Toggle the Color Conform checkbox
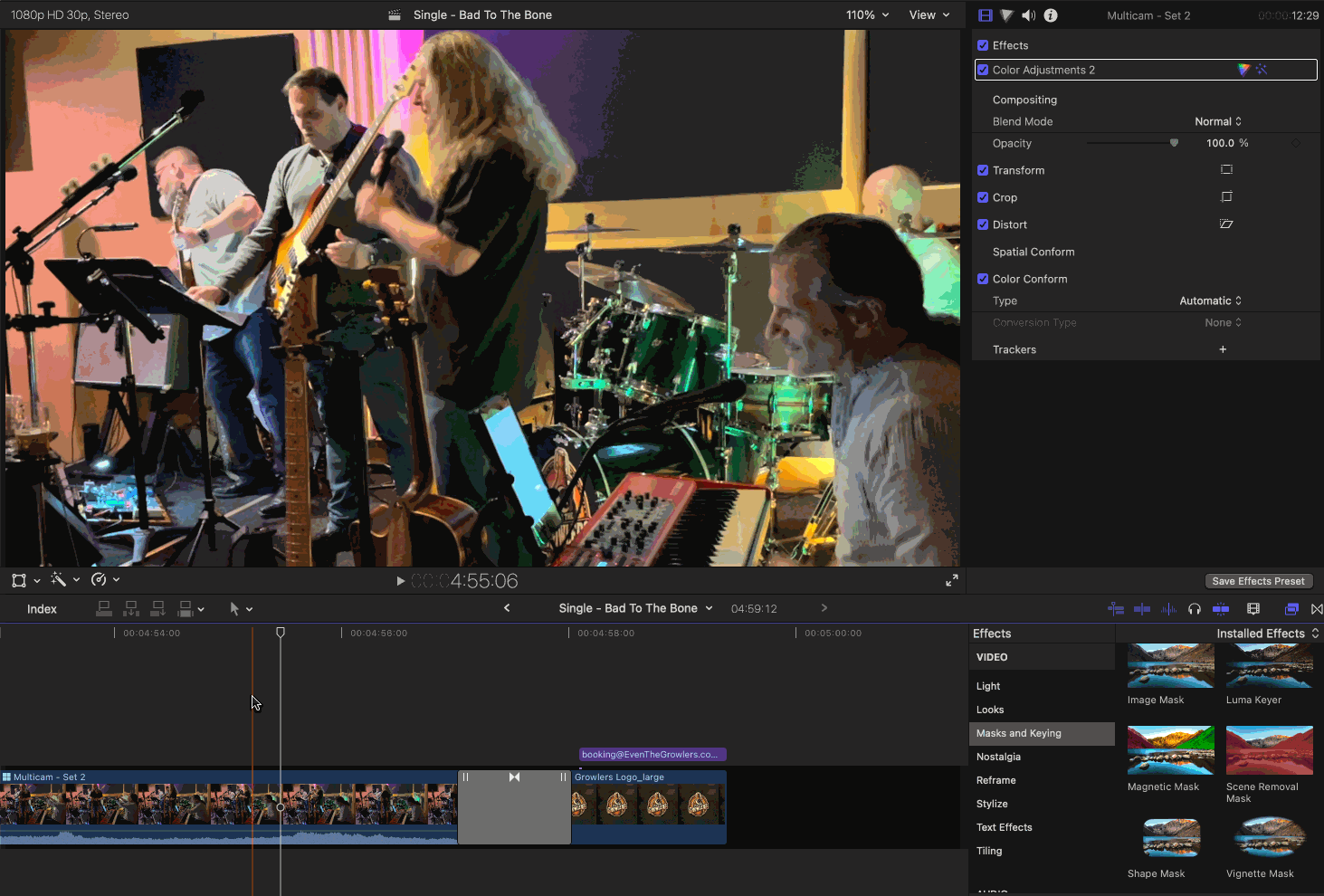 [983, 279]
